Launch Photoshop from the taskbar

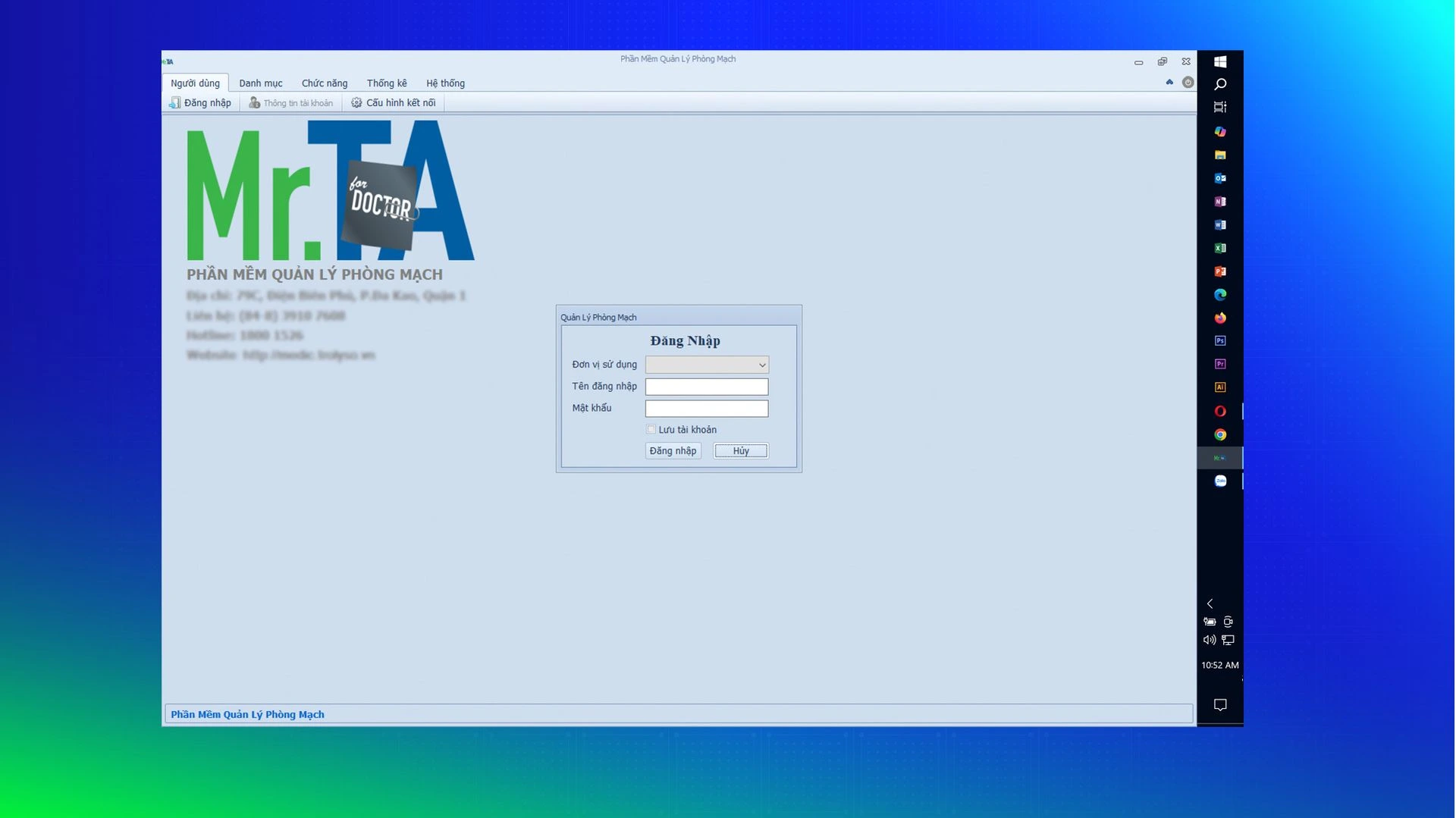(1219, 340)
